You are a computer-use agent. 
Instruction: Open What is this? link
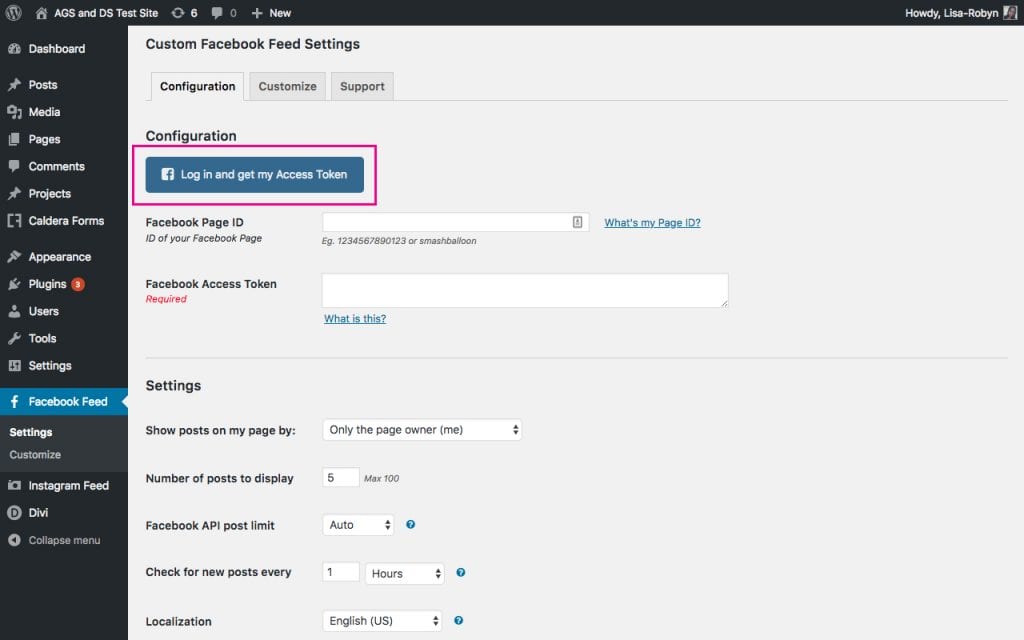click(x=355, y=319)
